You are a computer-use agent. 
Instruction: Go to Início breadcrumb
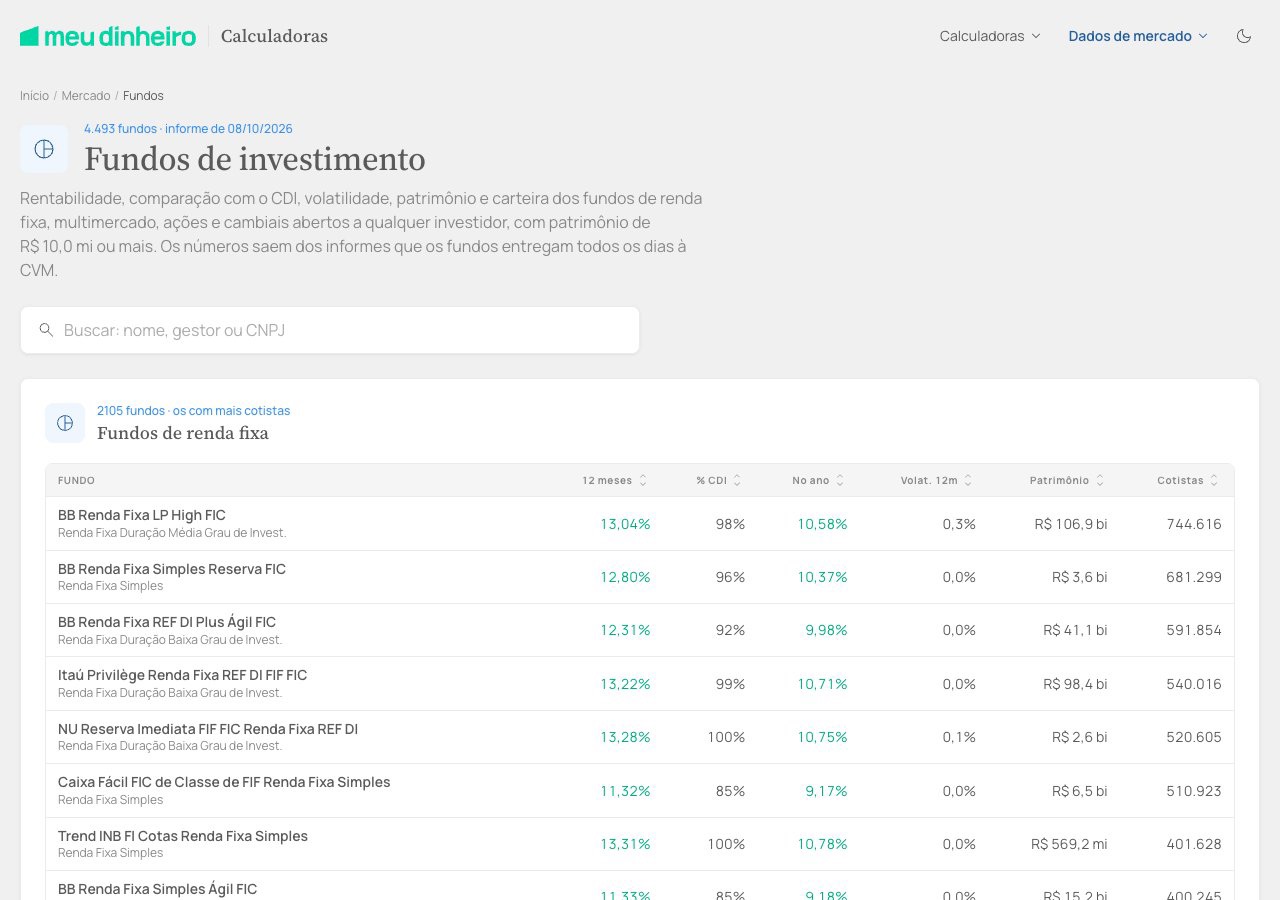coord(34,96)
